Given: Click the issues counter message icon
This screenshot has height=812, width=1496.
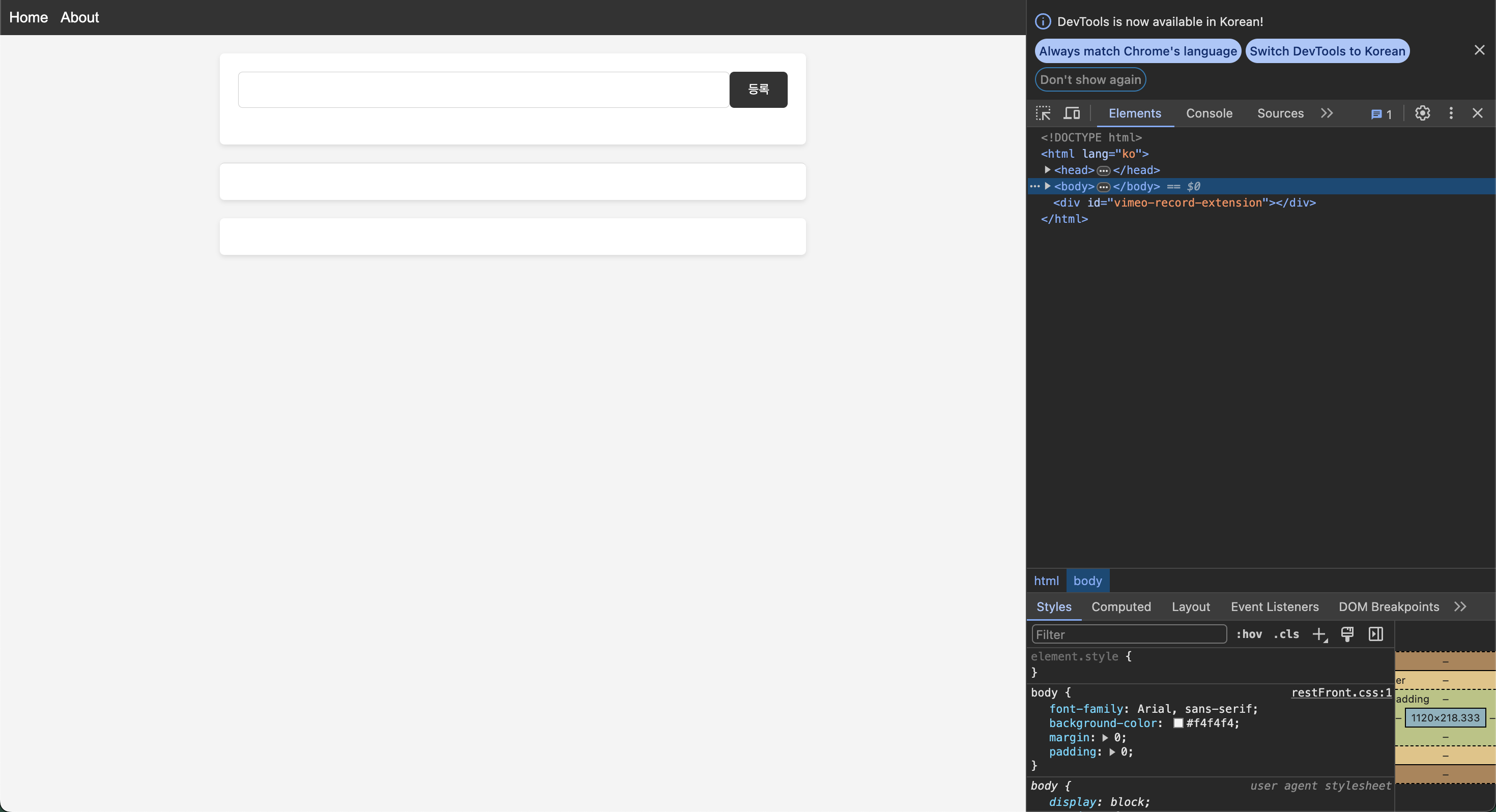Looking at the screenshot, I should (x=1381, y=114).
